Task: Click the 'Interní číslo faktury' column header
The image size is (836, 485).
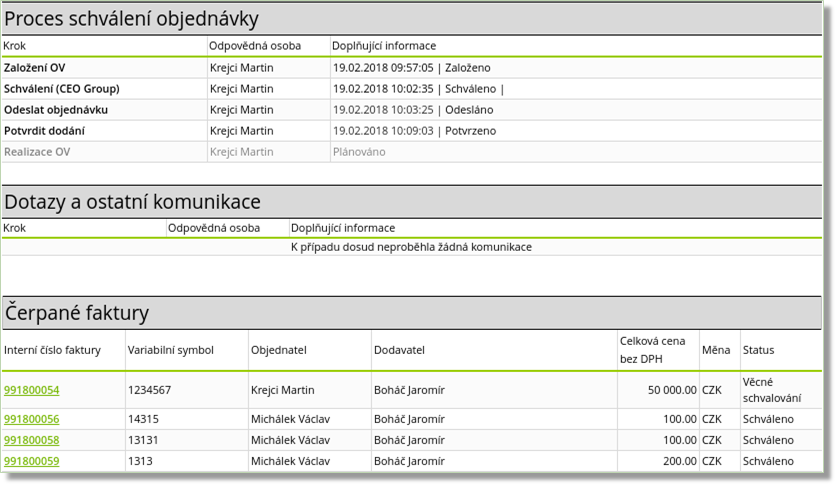Action: pyautogui.click(x=52, y=350)
